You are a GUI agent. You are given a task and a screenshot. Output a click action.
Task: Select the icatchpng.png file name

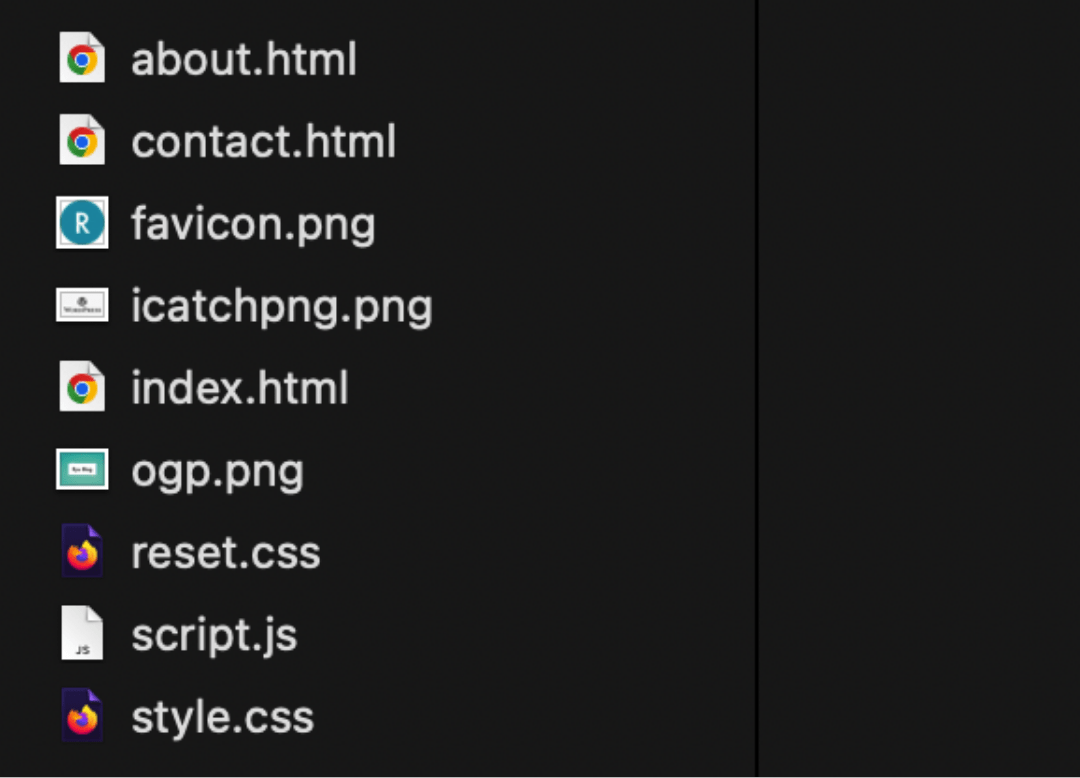coord(282,307)
